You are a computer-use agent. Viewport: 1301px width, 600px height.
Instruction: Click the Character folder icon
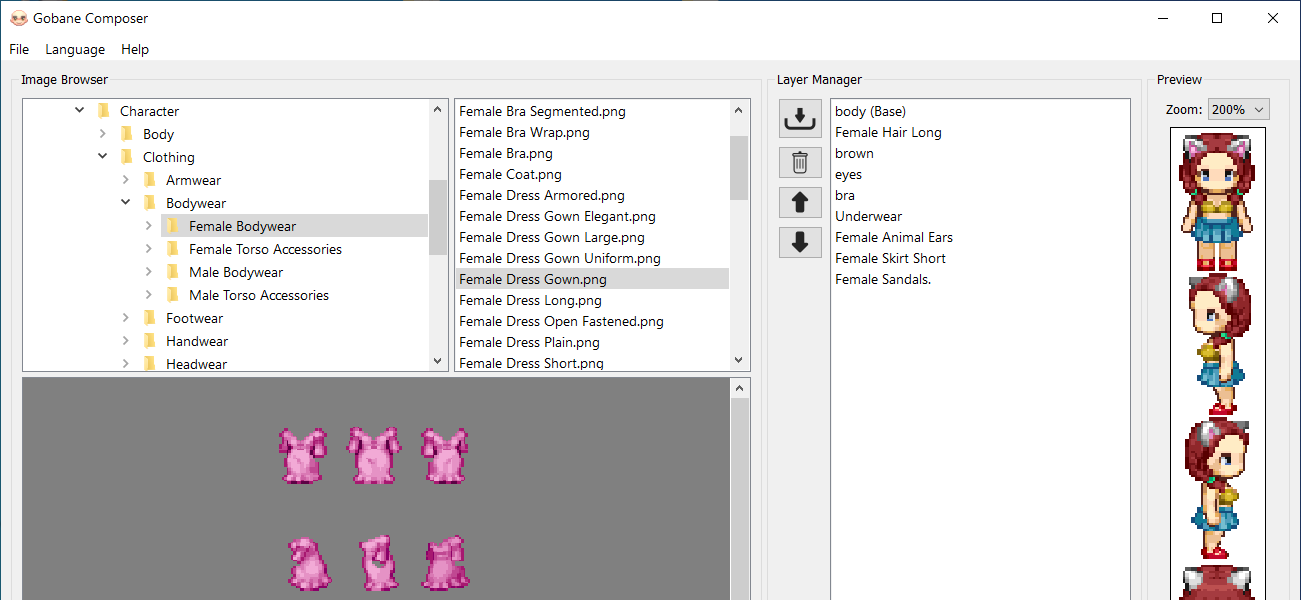[104, 111]
